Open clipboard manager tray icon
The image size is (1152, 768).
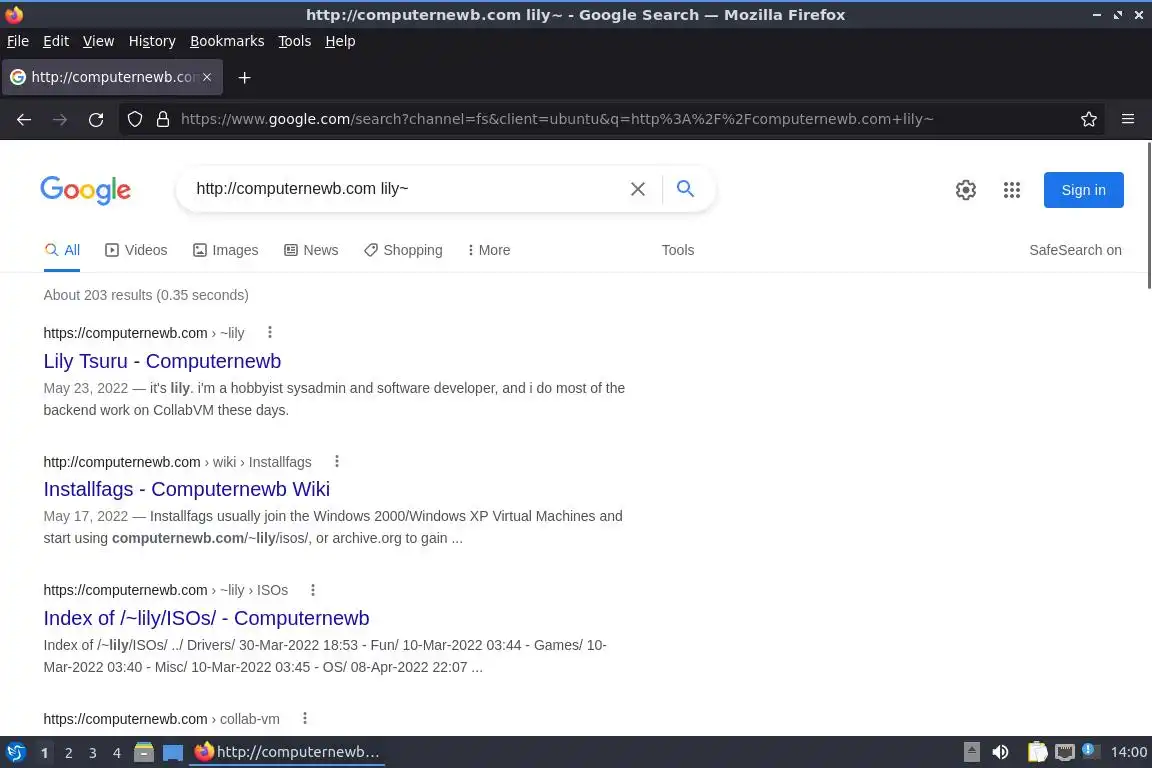point(1037,752)
